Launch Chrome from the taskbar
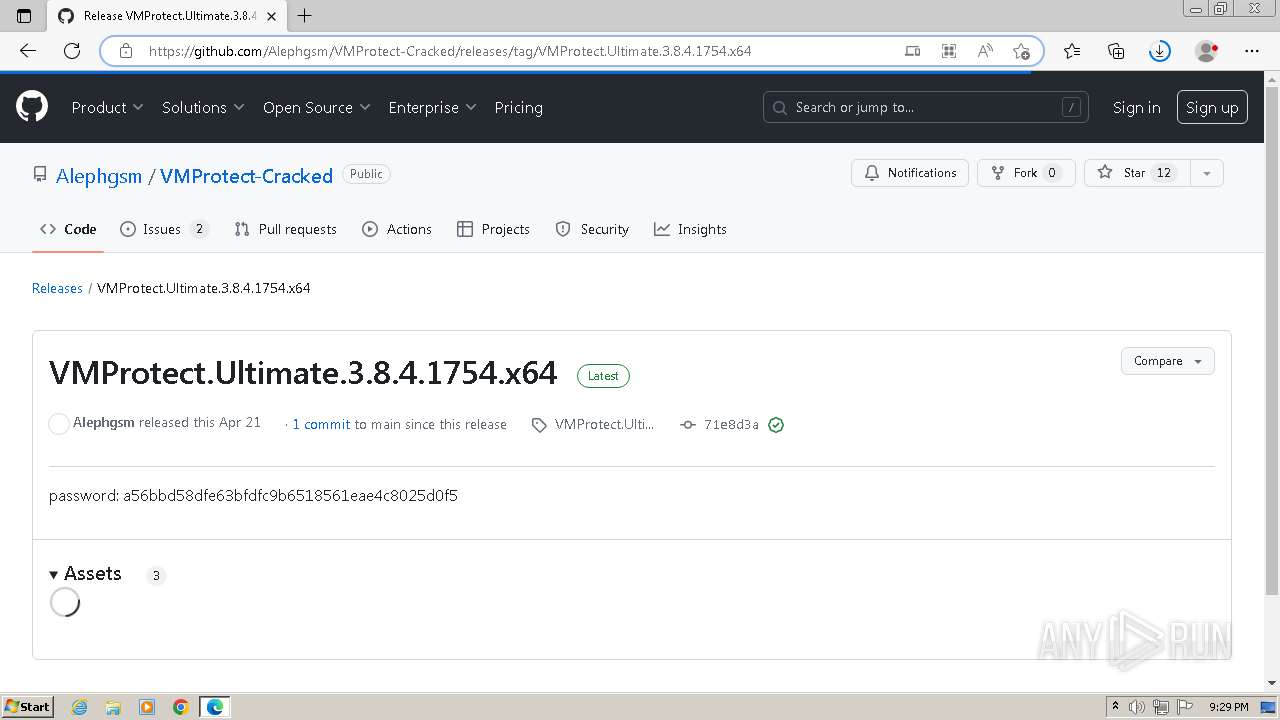The width and height of the screenshot is (1280, 720). pyautogui.click(x=181, y=707)
